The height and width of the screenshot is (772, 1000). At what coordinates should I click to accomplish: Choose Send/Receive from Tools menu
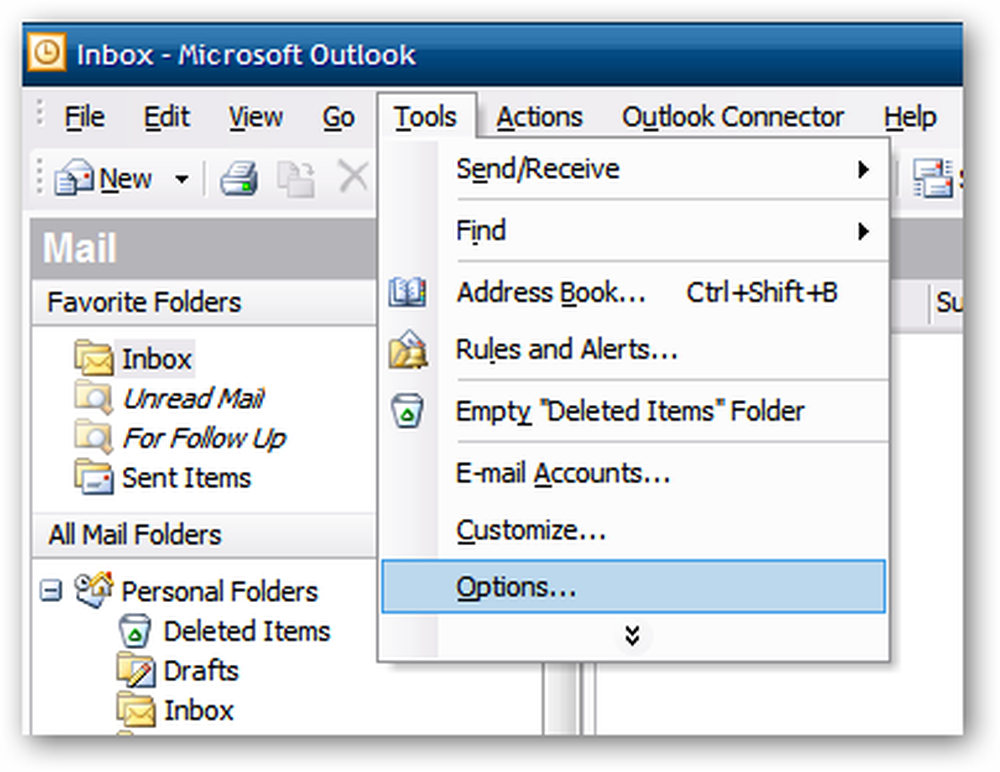[x=633, y=170]
